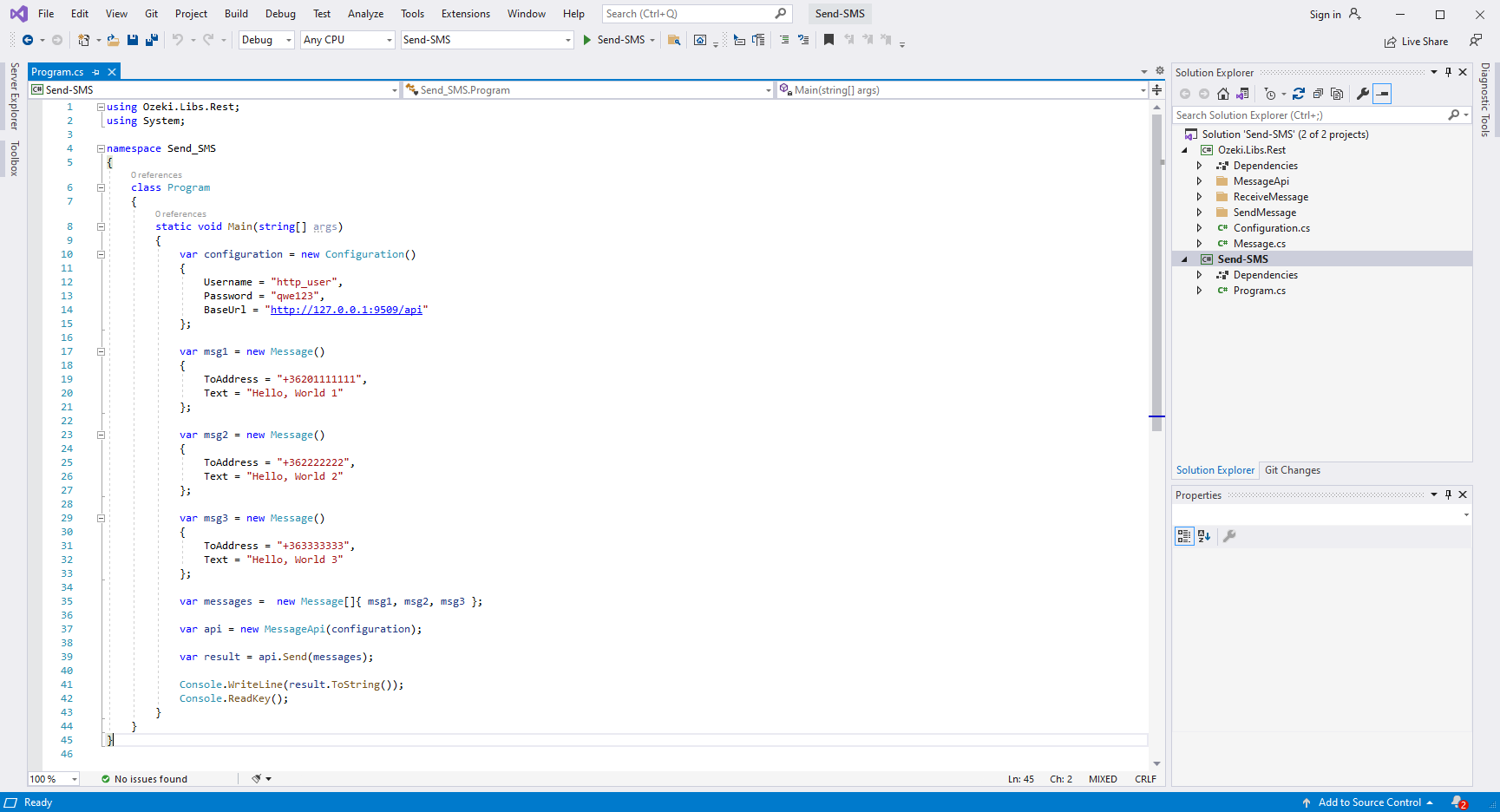Expand the MessageApi folder node

click(x=1200, y=181)
